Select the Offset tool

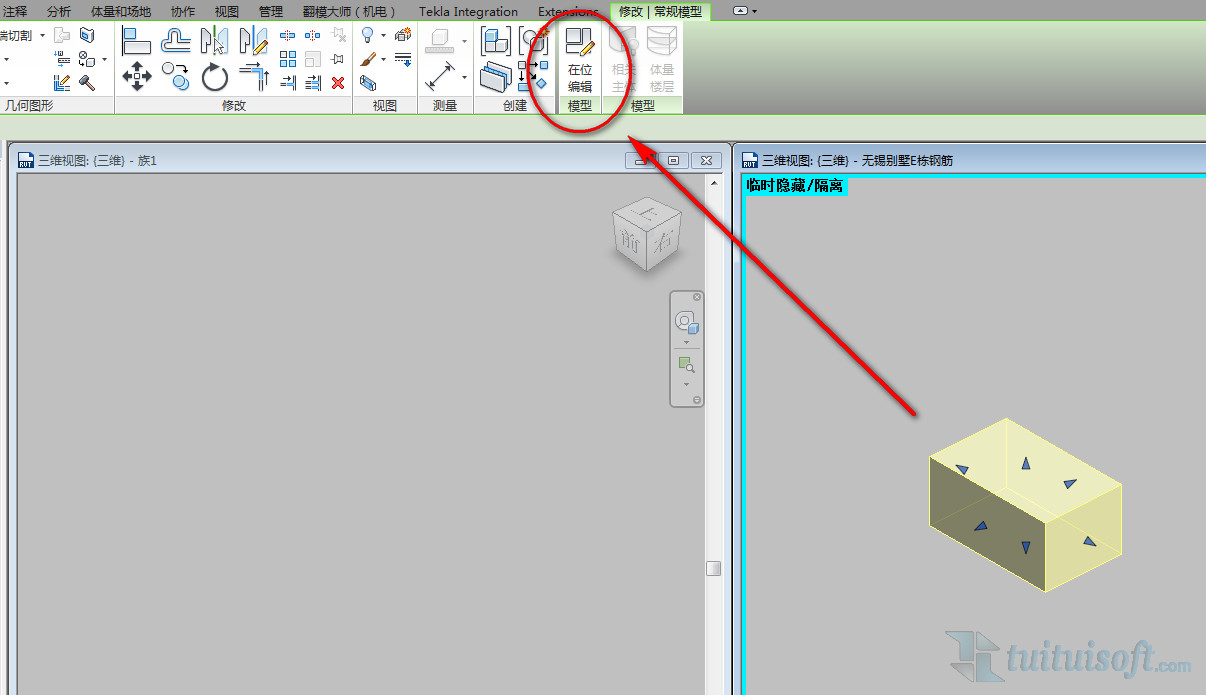click(x=176, y=40)
